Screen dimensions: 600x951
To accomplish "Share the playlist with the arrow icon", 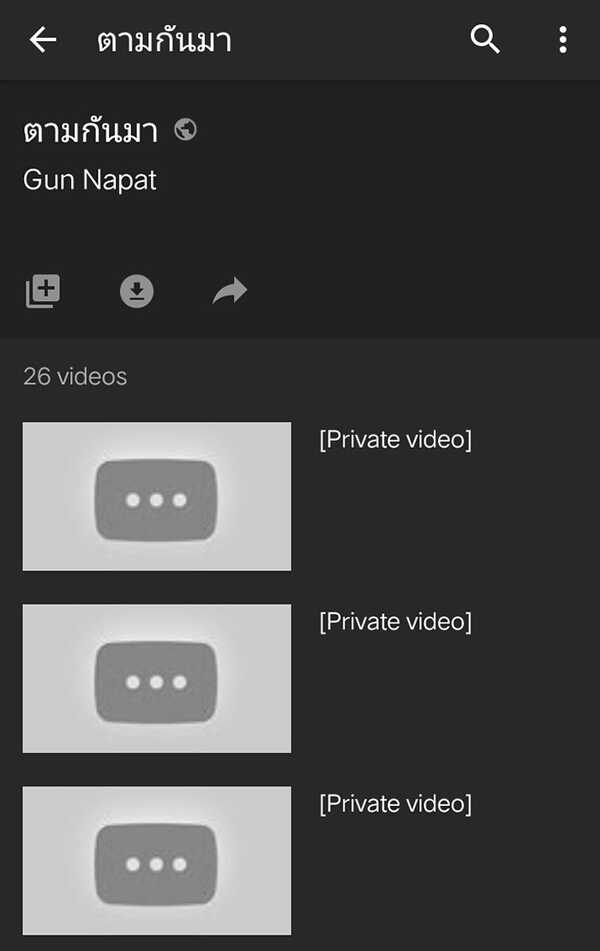I will click(x=230, y=291).
